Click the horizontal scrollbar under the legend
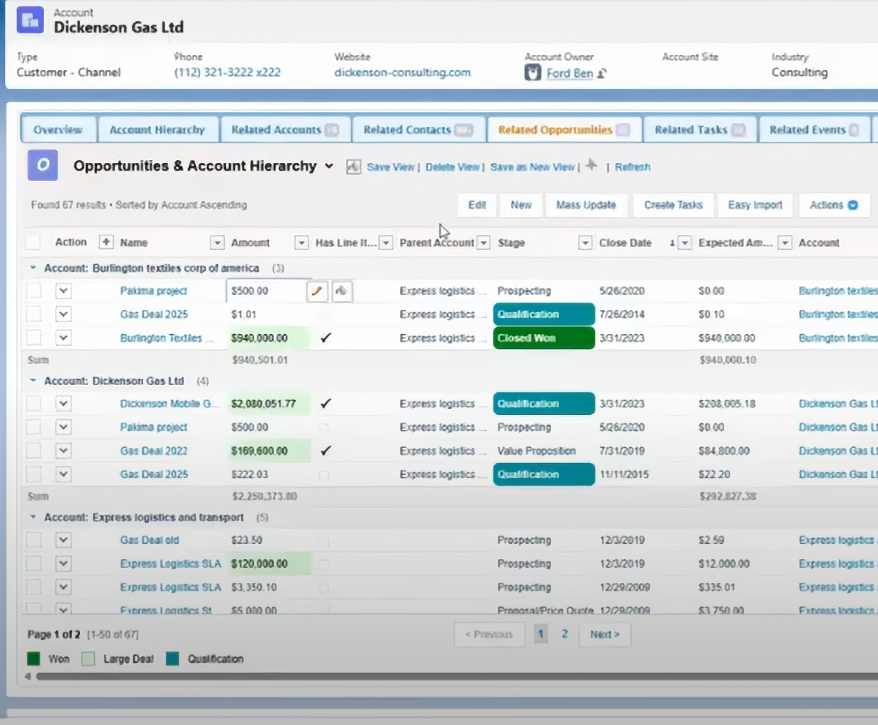Viewport: 878px width, 725px height. (456, 676)
